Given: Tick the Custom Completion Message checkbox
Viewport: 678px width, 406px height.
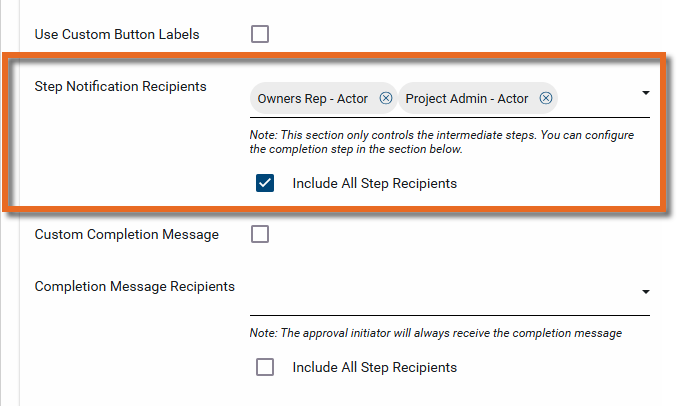Looking at the screenshot, I should pos(260,234).
